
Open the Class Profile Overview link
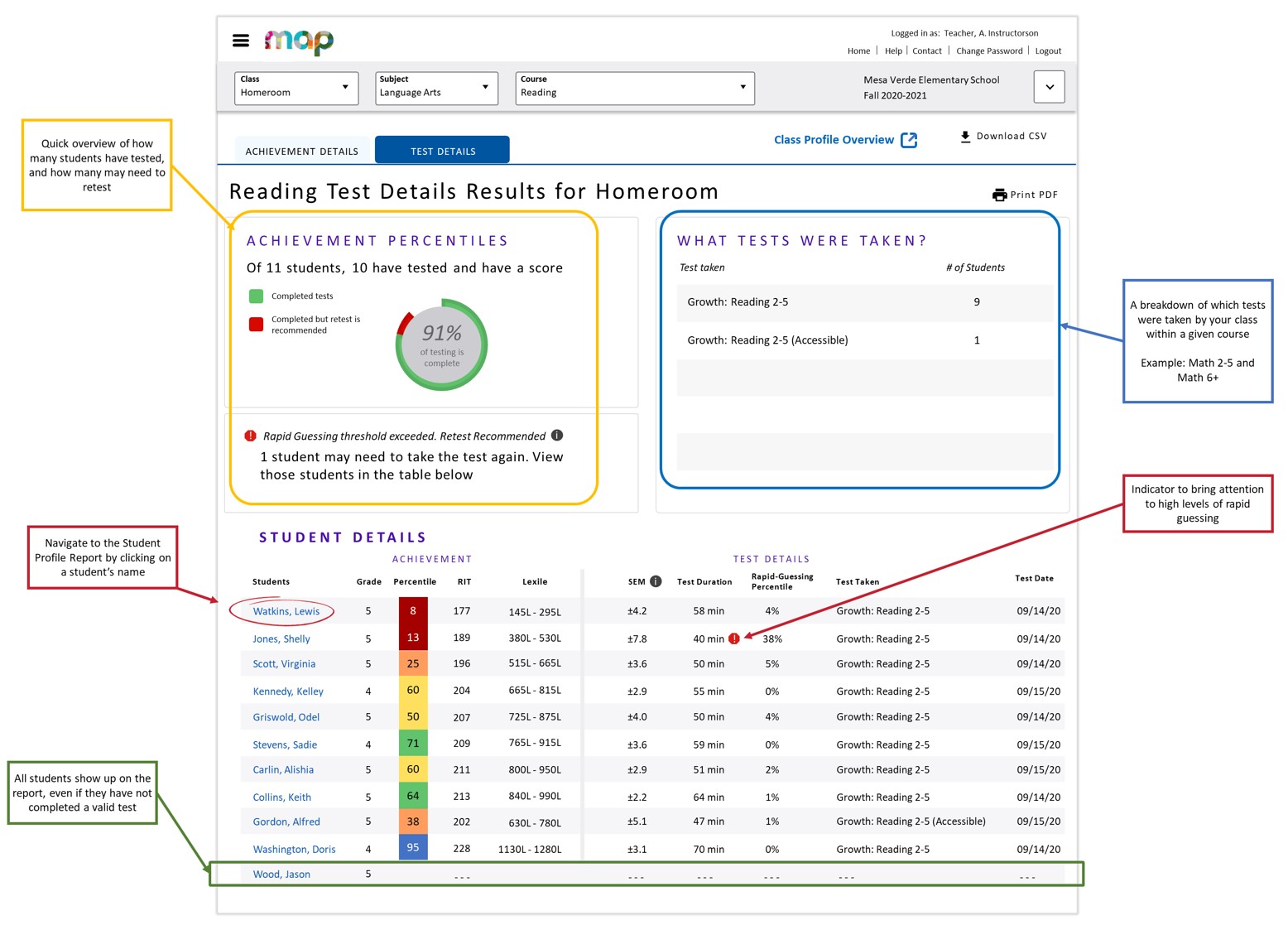pos(833,139)
